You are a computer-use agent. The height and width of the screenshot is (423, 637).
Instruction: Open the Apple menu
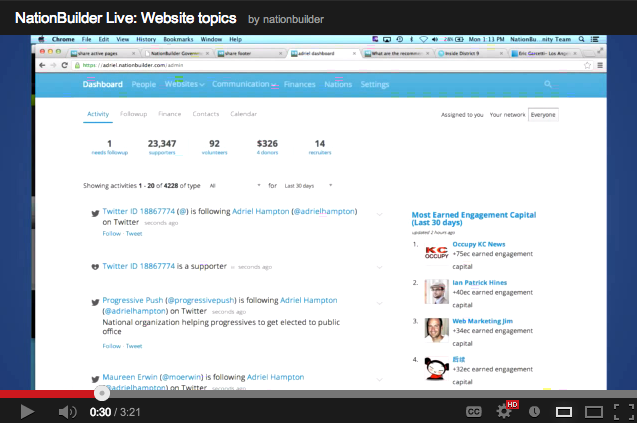coord(41,39)
